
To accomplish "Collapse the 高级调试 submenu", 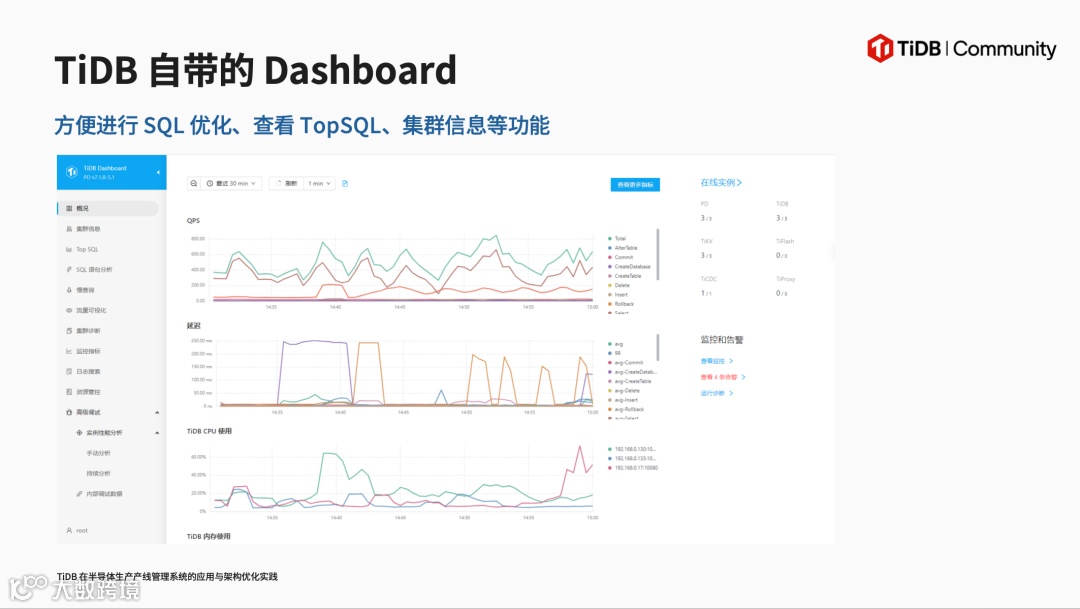I will pos(157,412).
